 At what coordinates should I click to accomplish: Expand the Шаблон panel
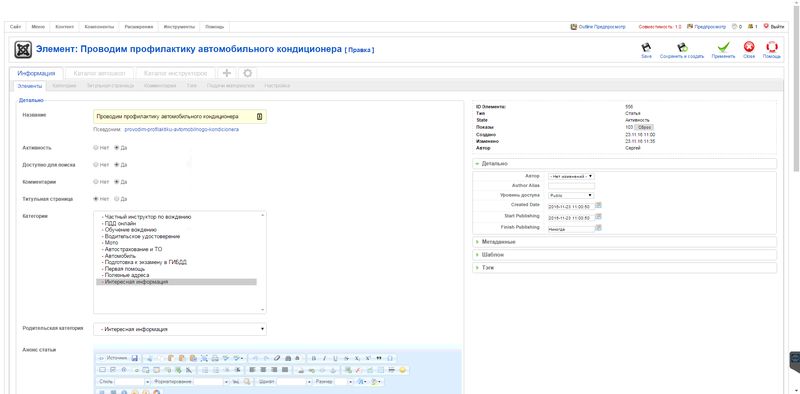tap(625, 254)
